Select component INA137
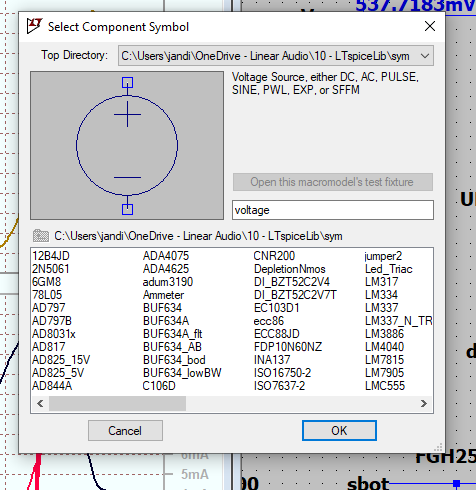Image resolution: width=476 pixels, height=490 pixels. pos(272,360)
